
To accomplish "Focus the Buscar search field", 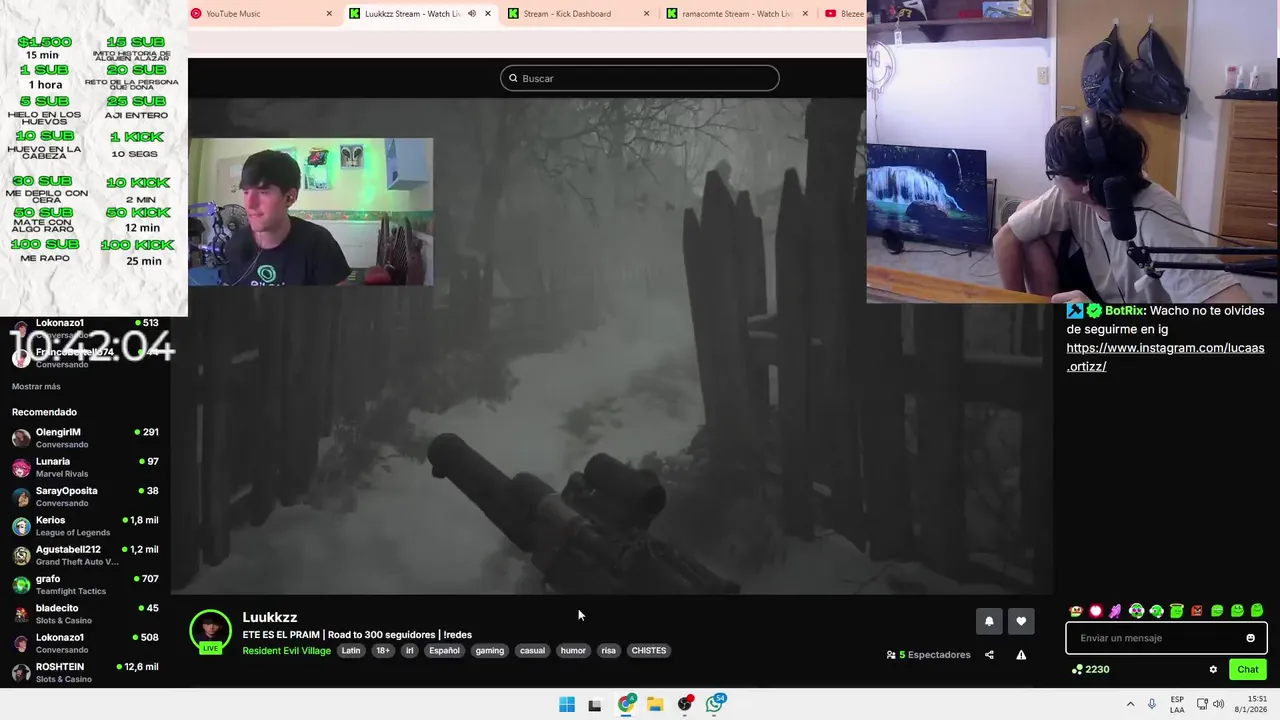I will pos(640,78).
